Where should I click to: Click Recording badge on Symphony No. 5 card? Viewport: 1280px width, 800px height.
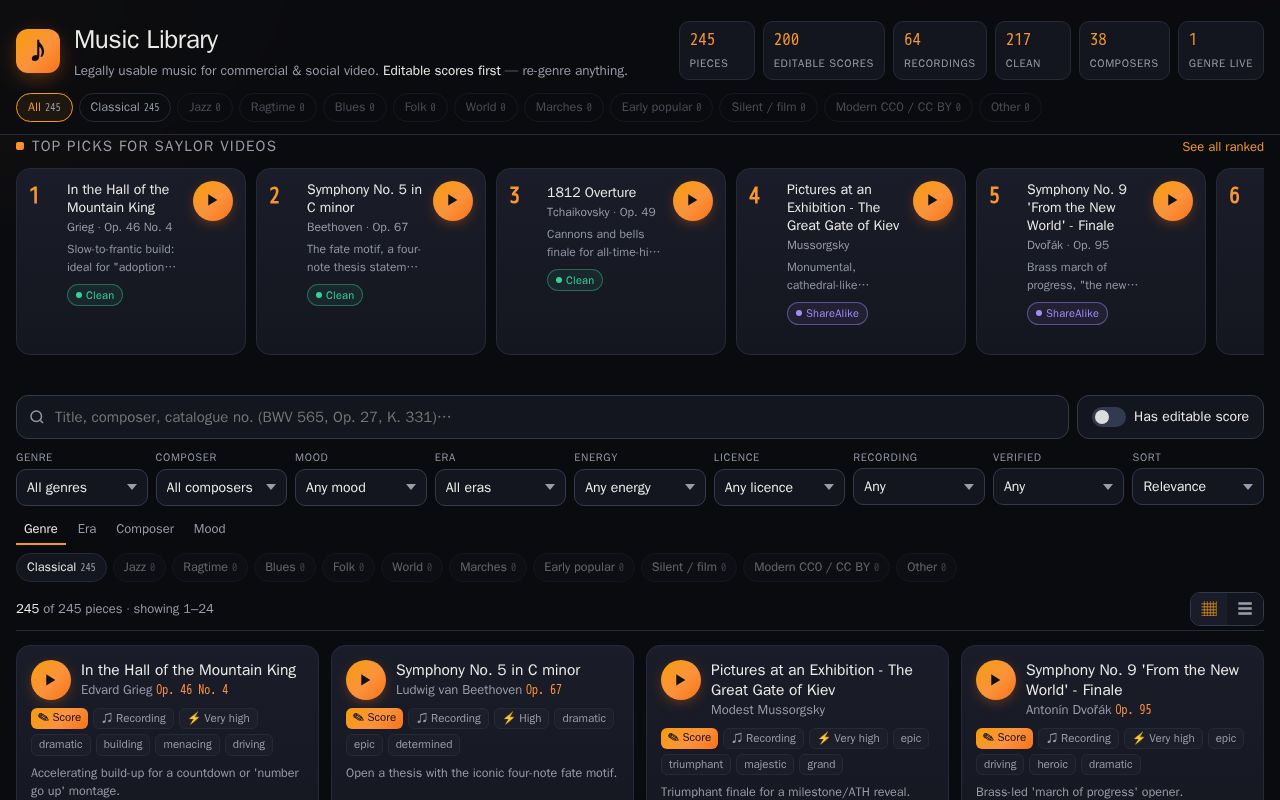click(x=449, y=718)
